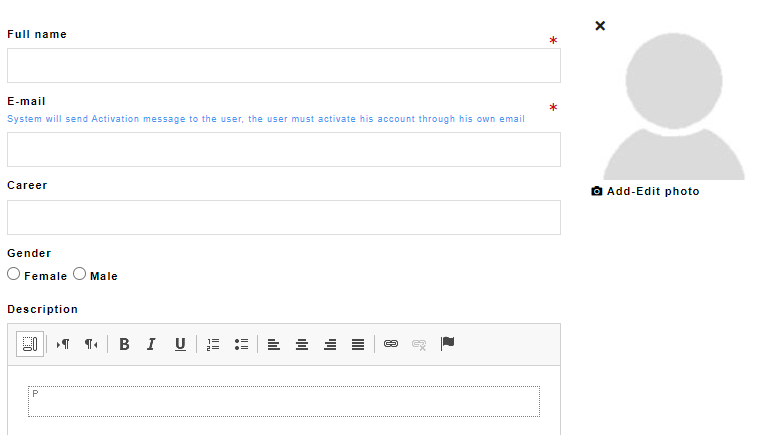Remove photo using the X button
The width and height of the screenshot is (763, 435).
600,26
